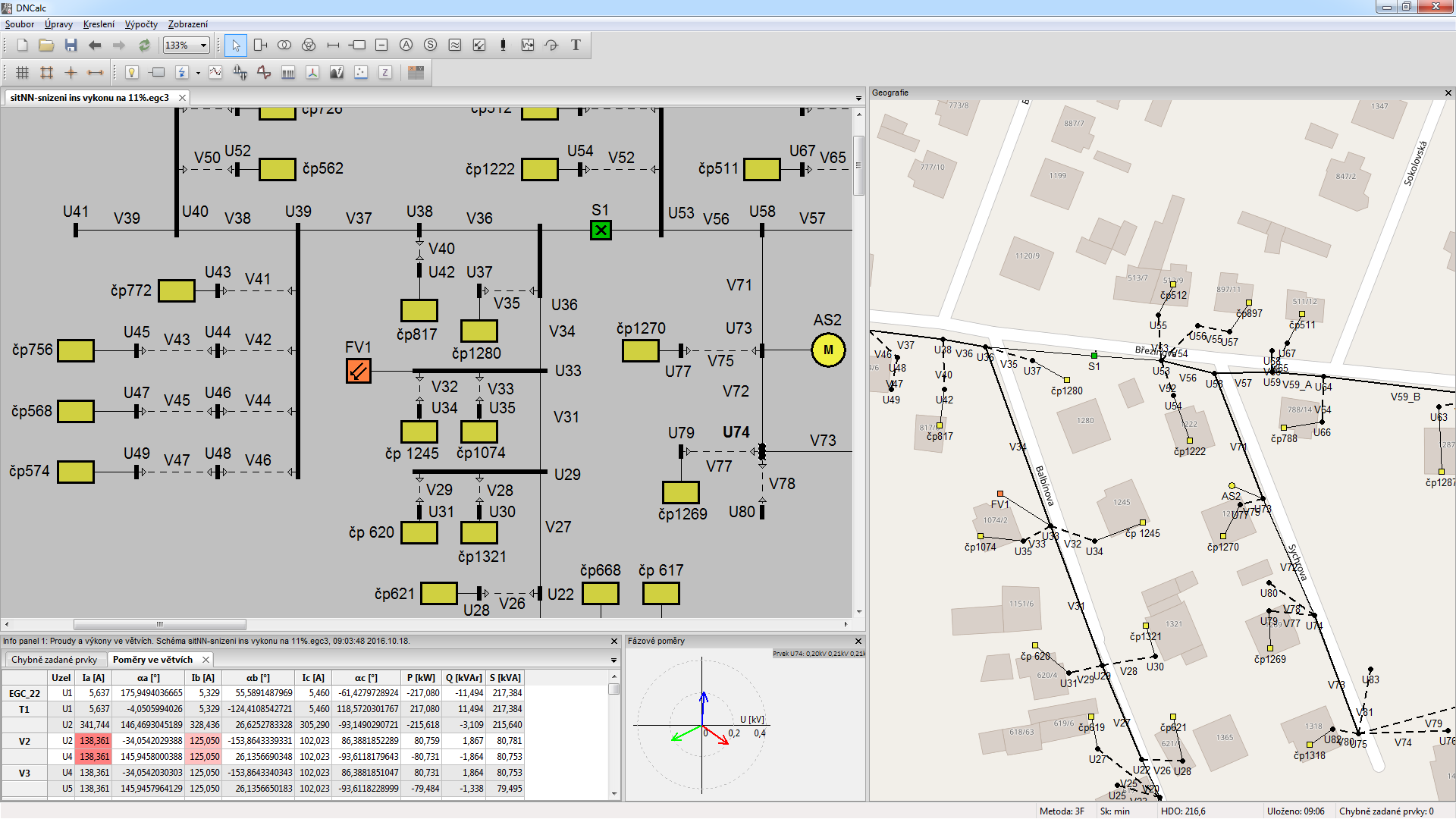1456x819 pixels.
Task: Open the 133% zoom dropdown
Action: click(203, 45)
